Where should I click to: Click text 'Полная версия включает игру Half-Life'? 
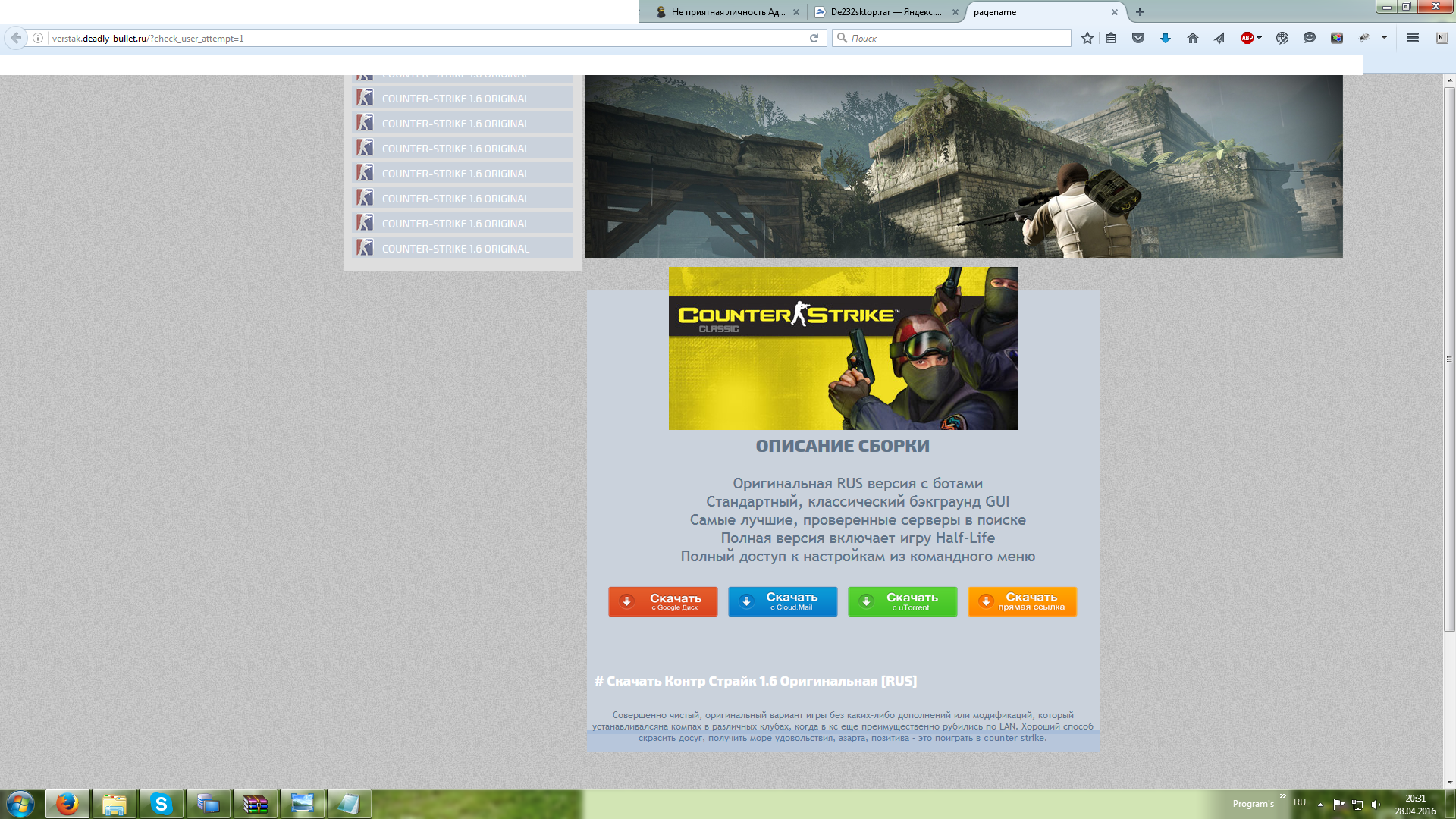click(858, 538)
